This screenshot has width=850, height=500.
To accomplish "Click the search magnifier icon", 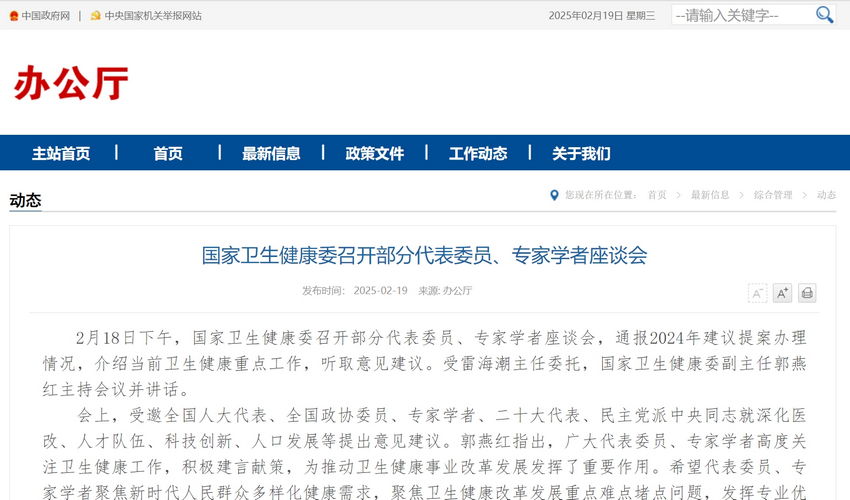I will pos(824,15).
